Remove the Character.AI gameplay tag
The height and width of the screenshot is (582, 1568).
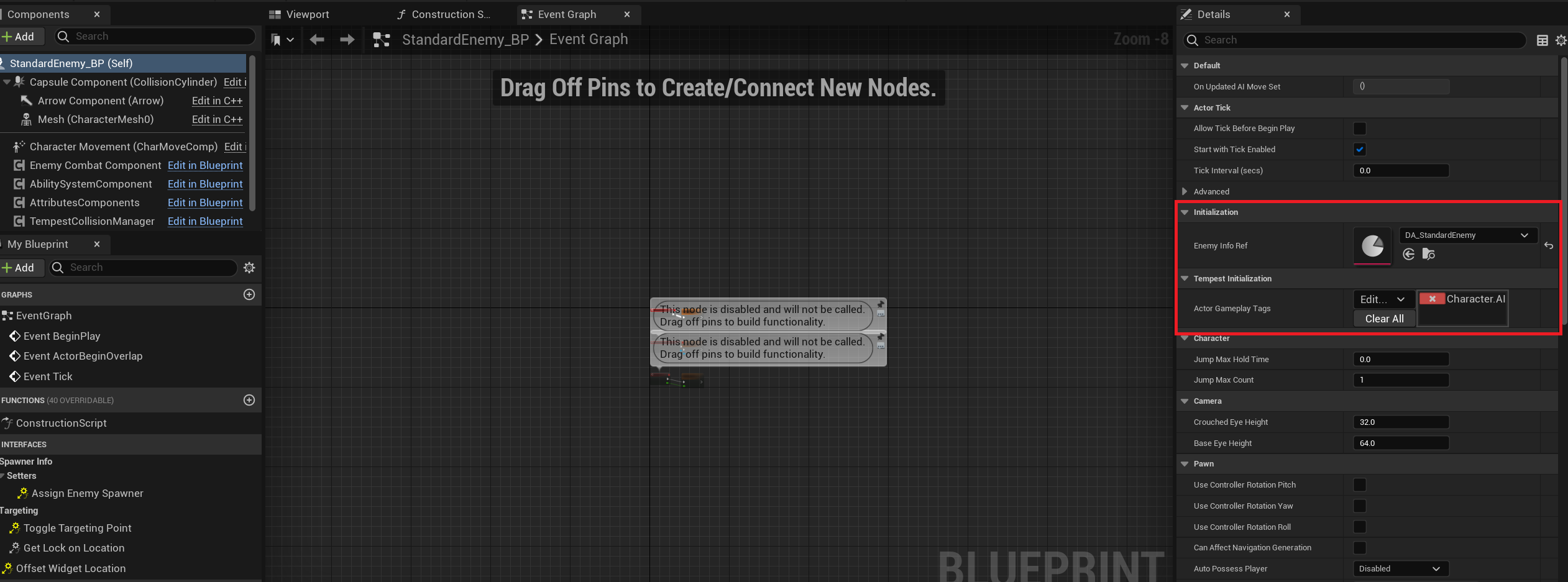tap(1432, 299)
